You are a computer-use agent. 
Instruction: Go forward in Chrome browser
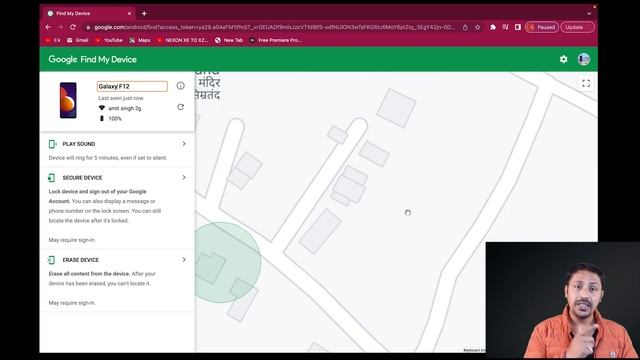click(x=60, y=27)
